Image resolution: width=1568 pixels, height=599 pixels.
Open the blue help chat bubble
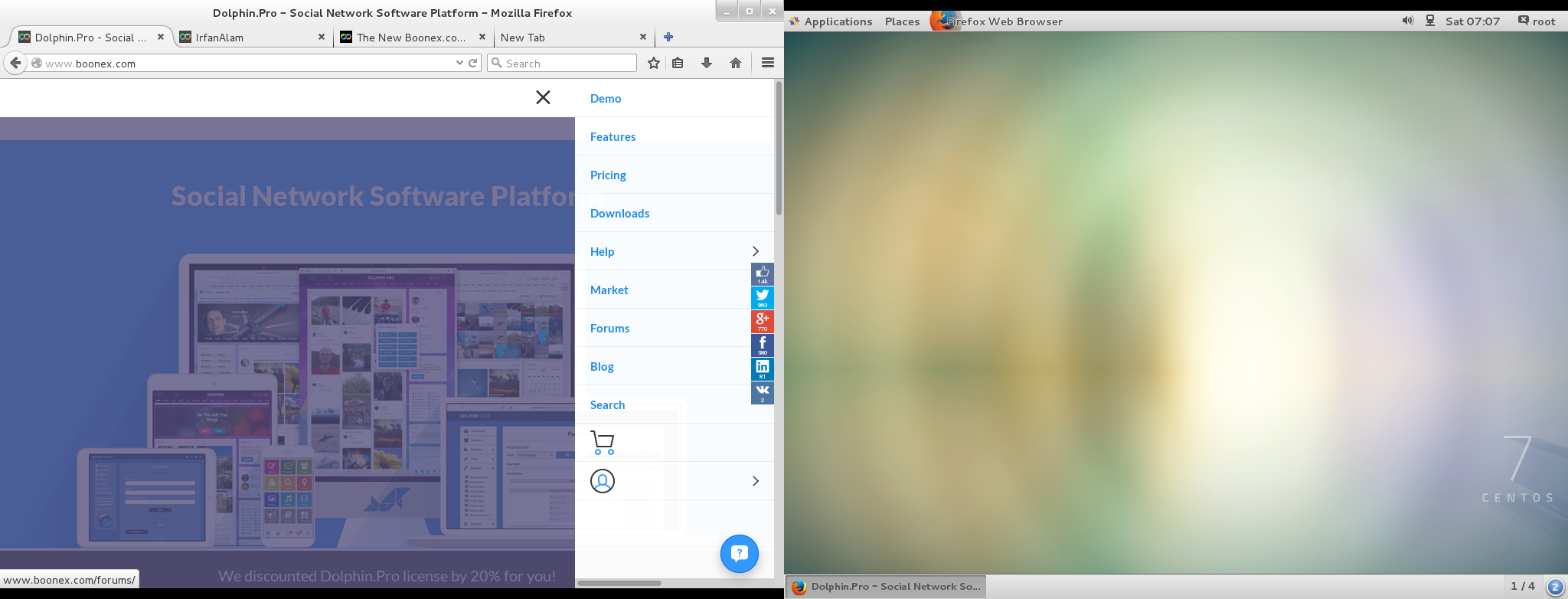point(739,553)
